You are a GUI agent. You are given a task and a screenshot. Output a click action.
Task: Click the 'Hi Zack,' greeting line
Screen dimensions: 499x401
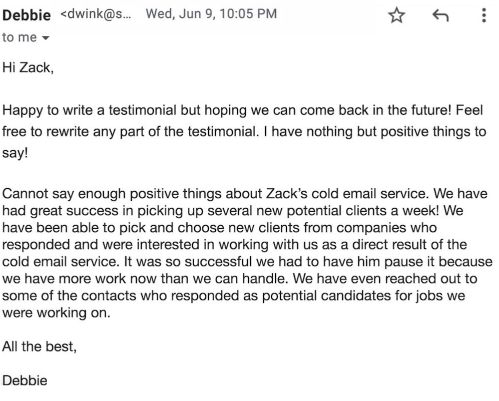pos(28,68)
